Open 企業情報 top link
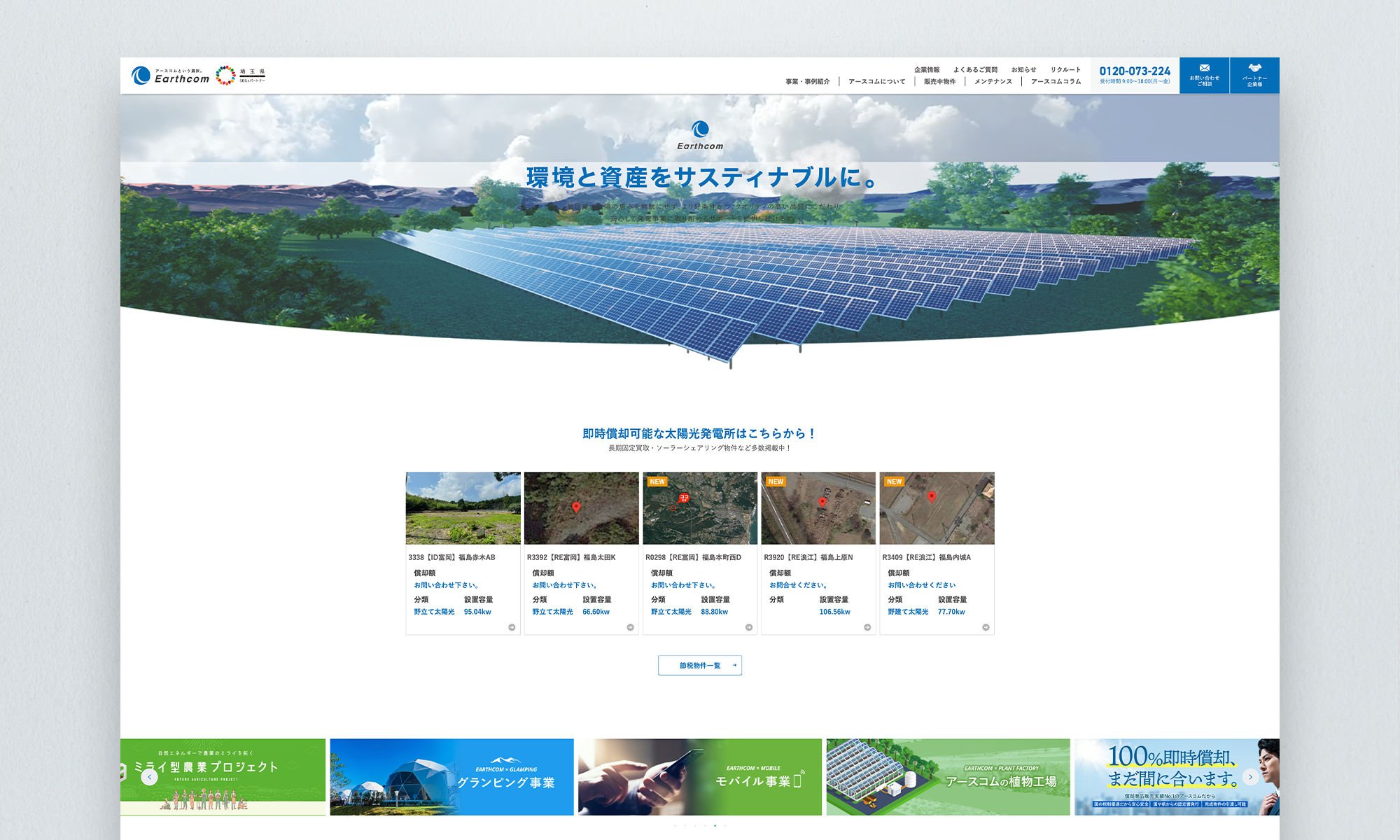The width and height of the screenshot is (1400, 840). 927,70
